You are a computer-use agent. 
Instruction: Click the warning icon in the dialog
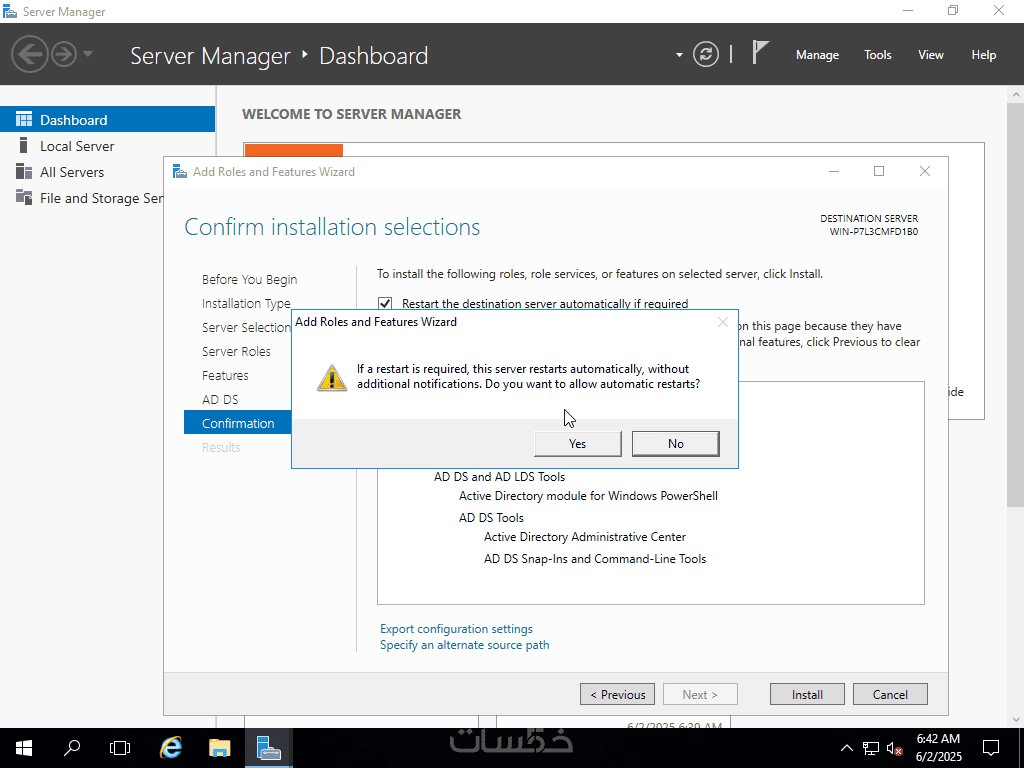click(332, 377)
